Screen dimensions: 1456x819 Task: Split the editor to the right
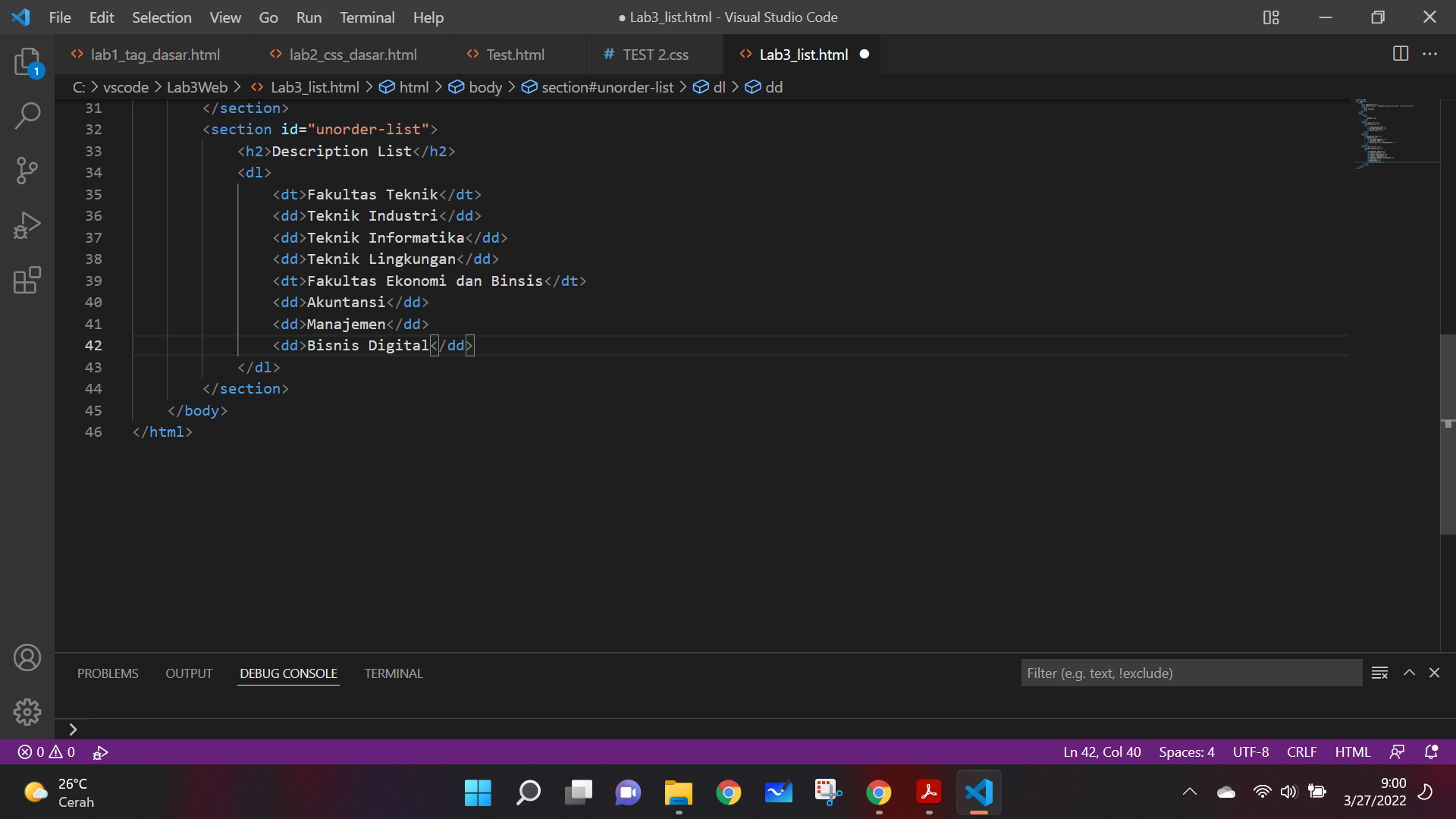click(x=1400, y=54)
